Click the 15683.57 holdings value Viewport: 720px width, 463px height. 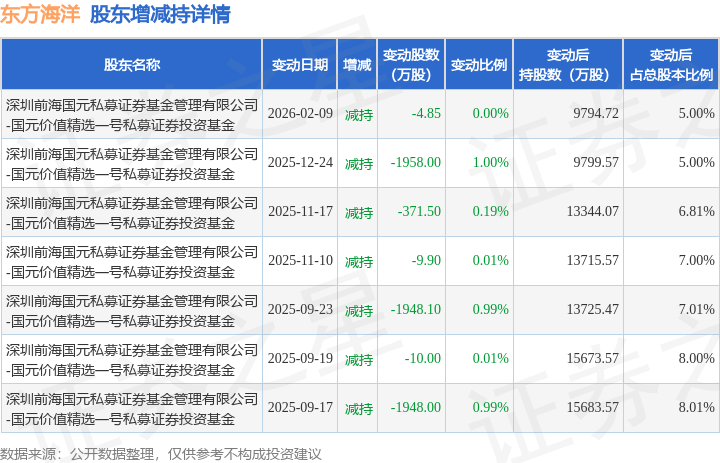pyautogui.click(x=593, y=407)
